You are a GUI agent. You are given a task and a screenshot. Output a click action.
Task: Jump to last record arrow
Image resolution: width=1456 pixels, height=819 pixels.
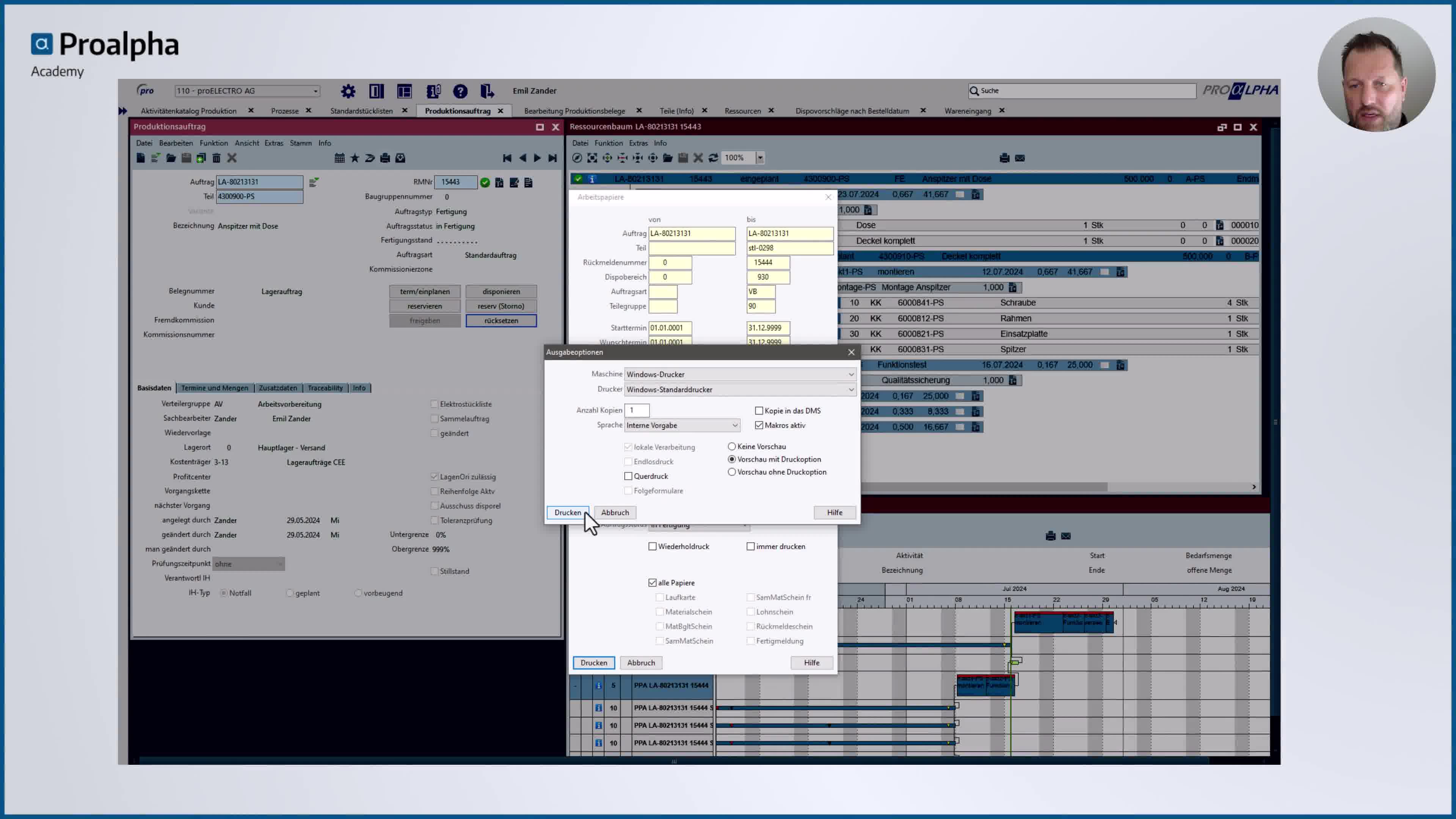(x=553, y=158)
